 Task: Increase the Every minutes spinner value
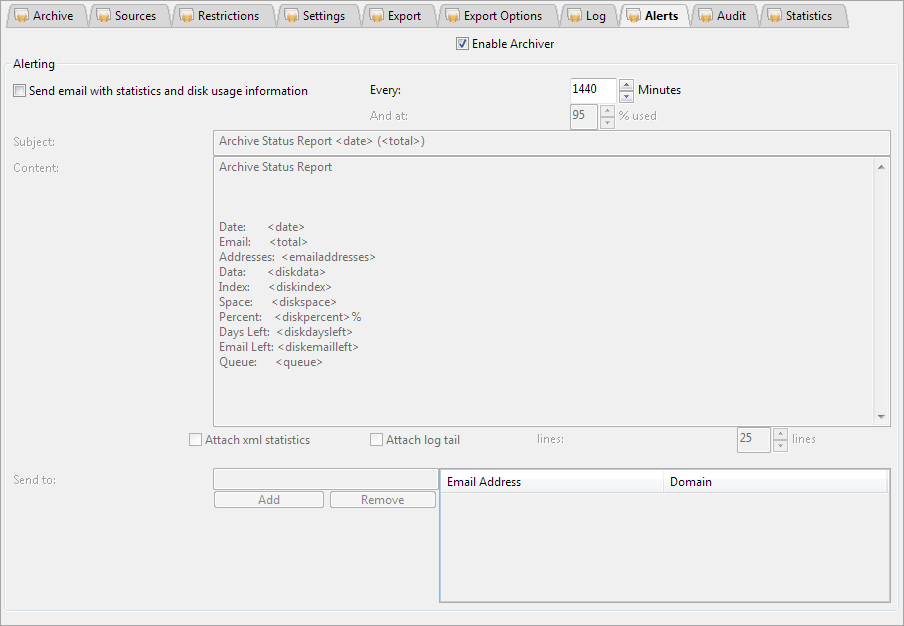pos(627,84)
